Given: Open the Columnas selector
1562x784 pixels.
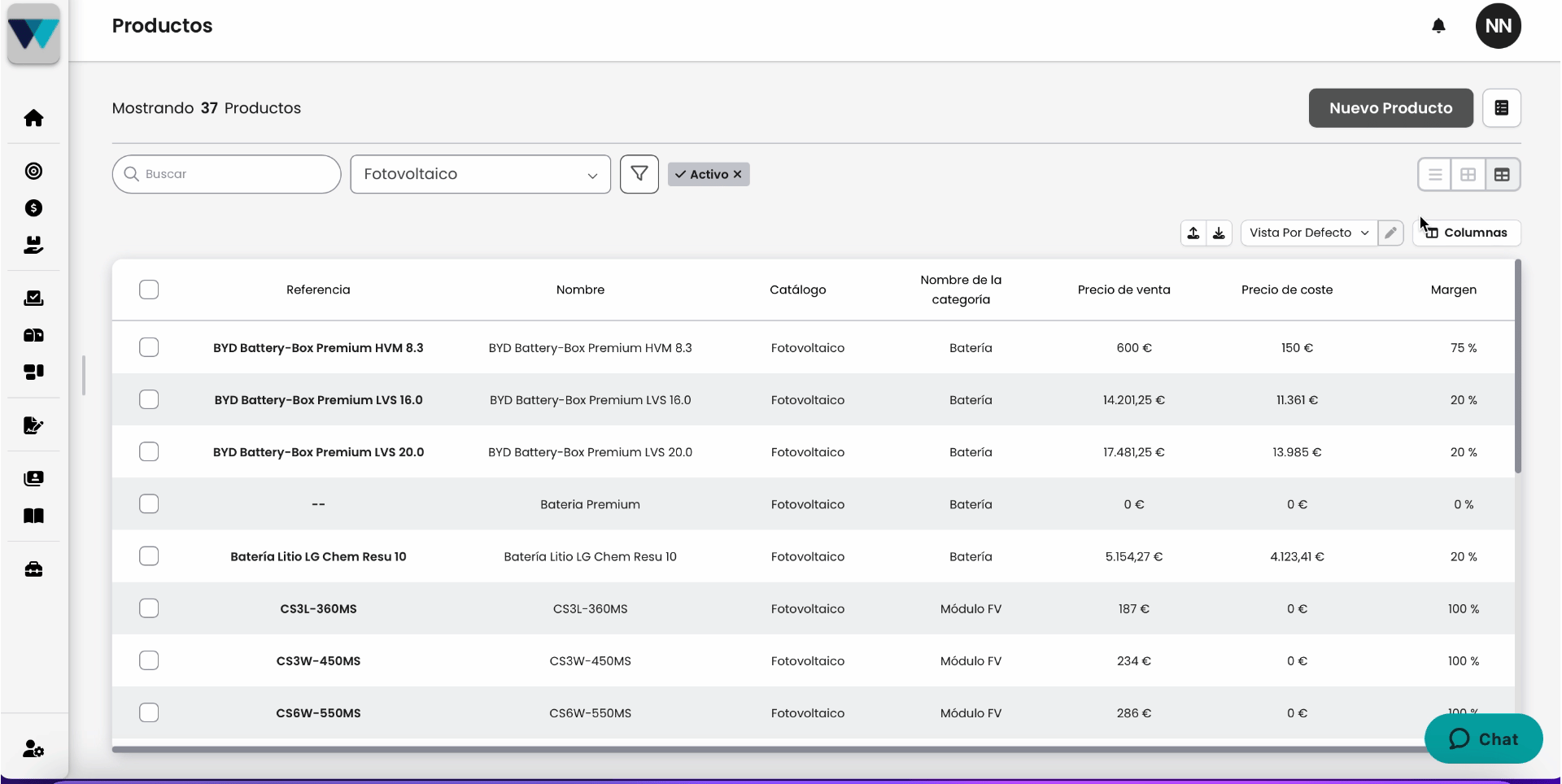Looking at the screenshot, I should pyautogui.click(x=1466, y=233).
